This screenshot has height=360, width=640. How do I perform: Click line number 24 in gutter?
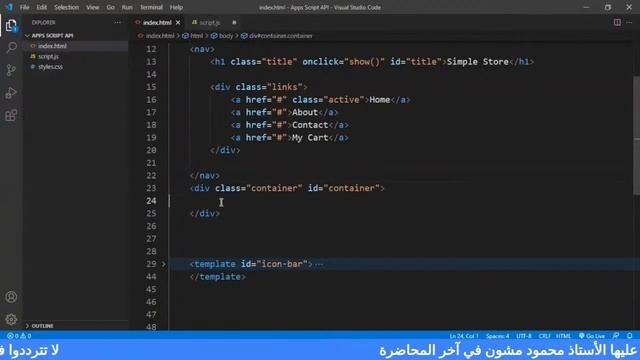pyautogui.click(x=151, y=201)
